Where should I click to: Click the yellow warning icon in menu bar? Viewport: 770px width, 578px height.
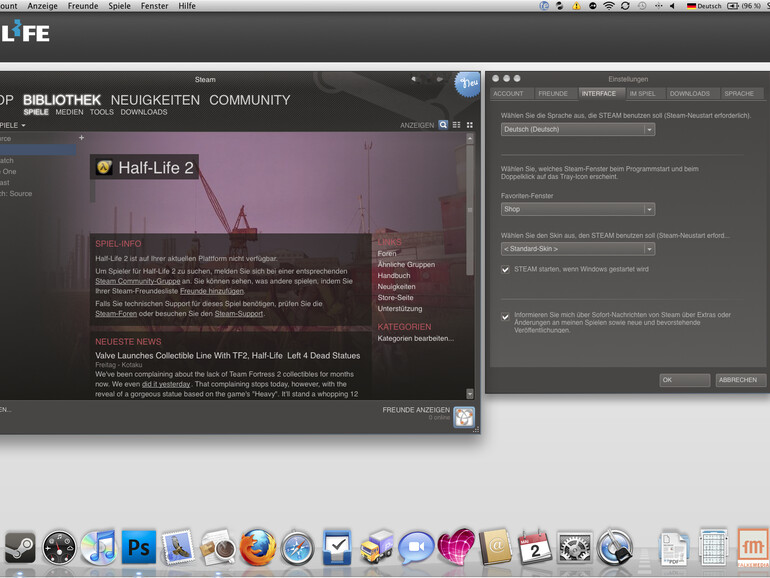point(576,6)
